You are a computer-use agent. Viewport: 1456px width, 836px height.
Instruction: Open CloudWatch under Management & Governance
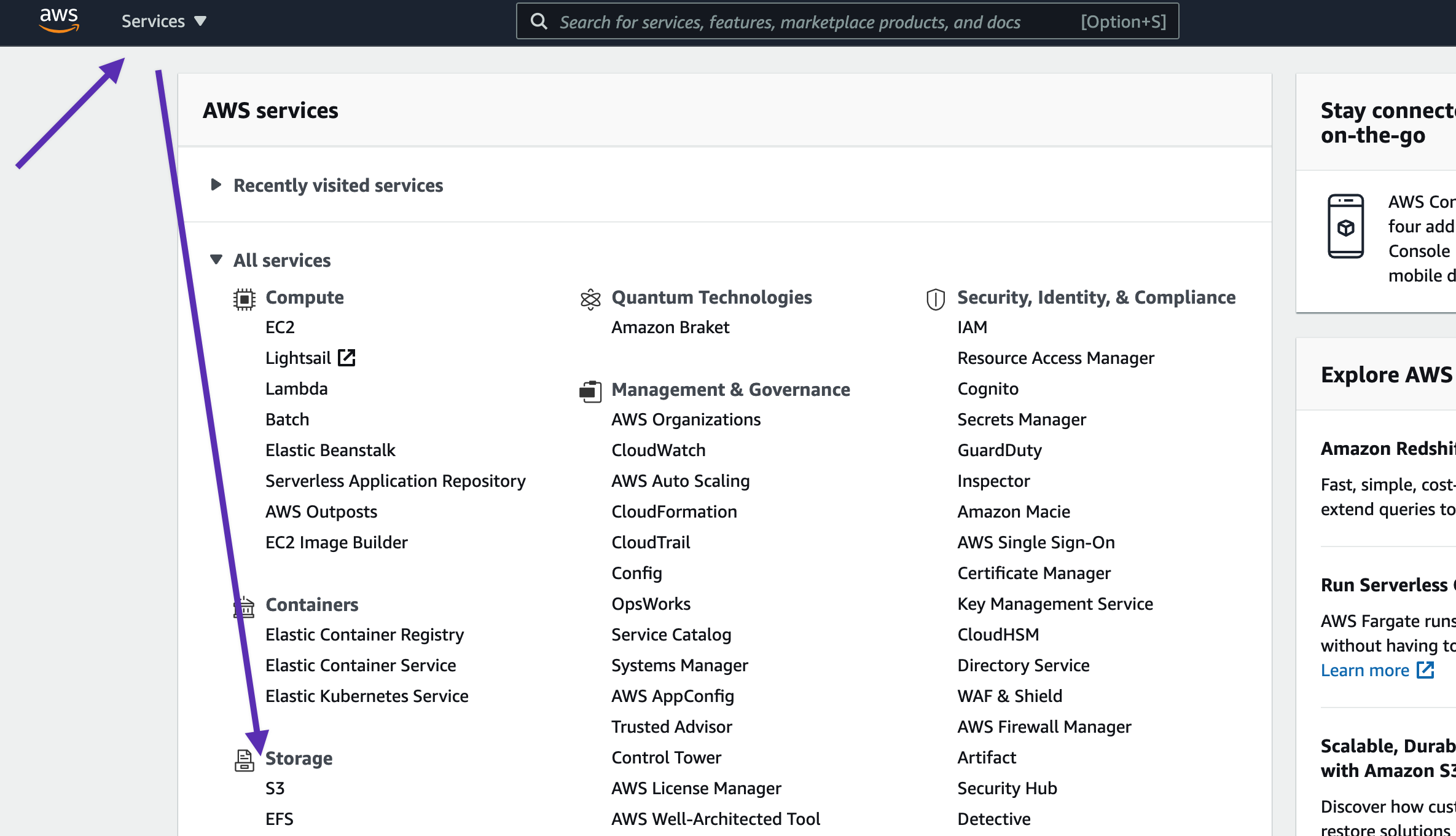[x=658, y=451]
